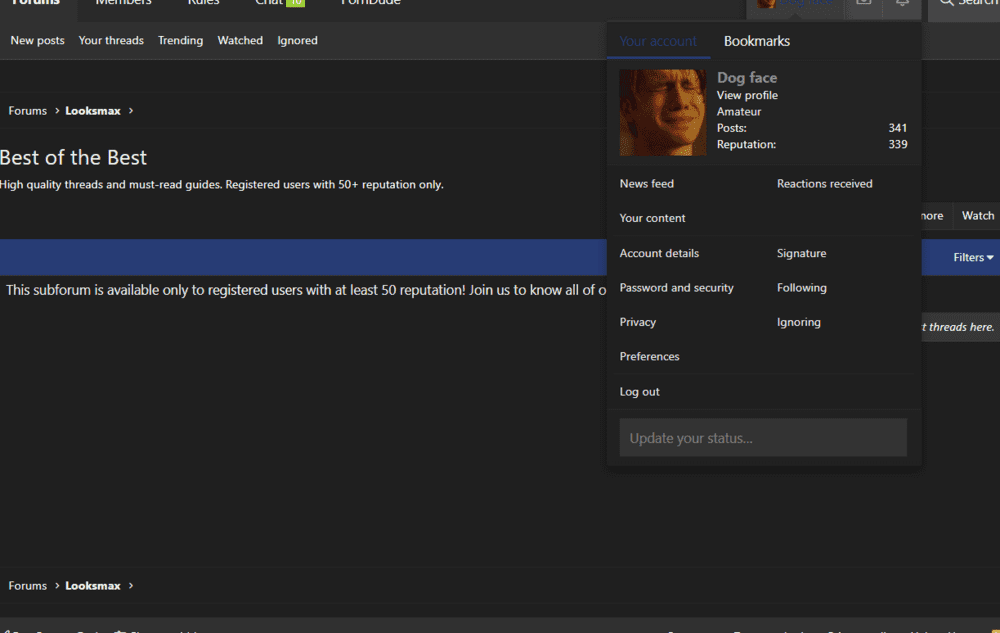The height and width of the screenshot is (633, 1000).
Task: Focus the Update your status field
Action: pos(763,437)
